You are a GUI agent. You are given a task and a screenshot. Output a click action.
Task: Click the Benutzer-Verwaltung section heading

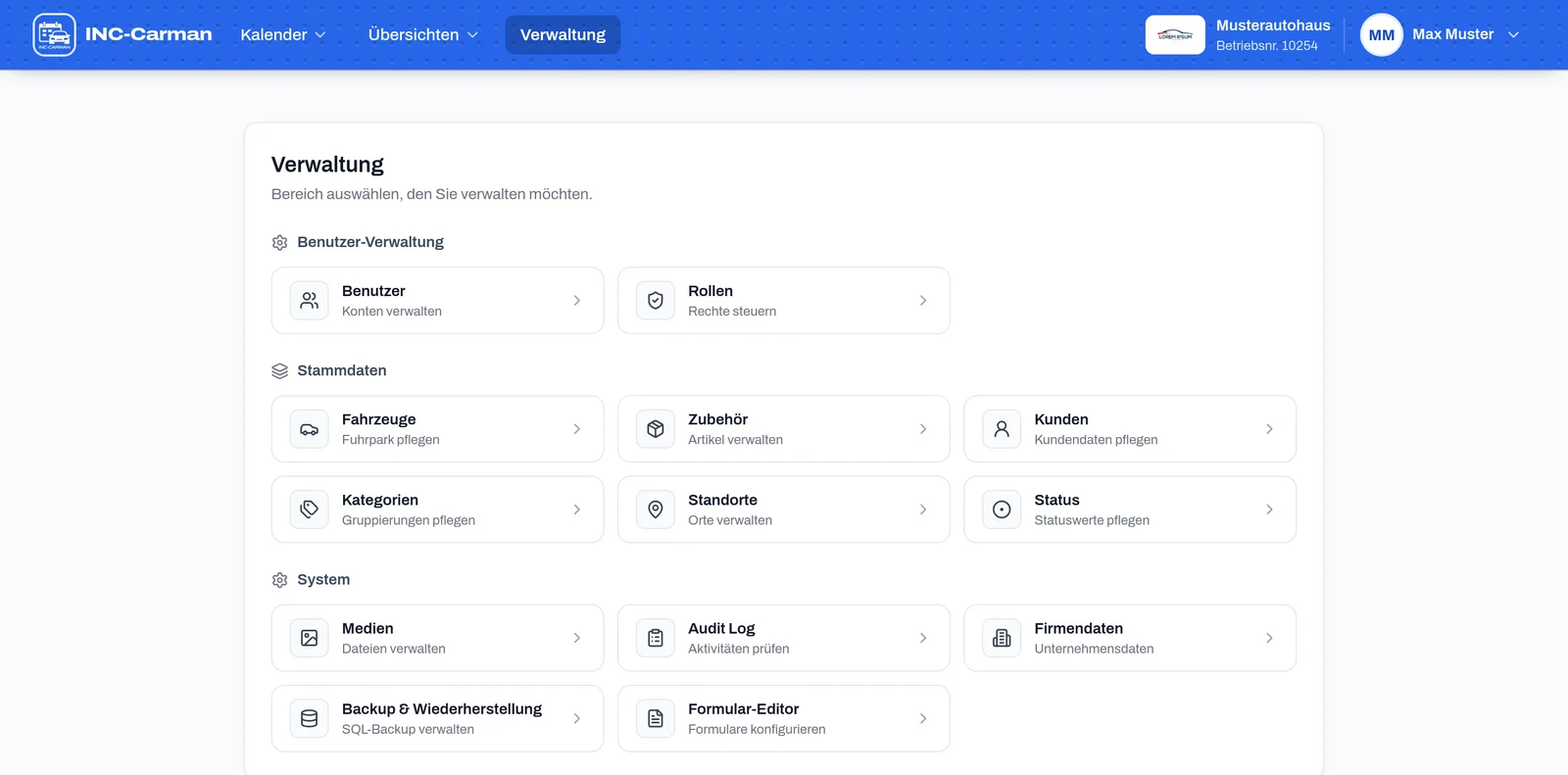coord(370,242)
